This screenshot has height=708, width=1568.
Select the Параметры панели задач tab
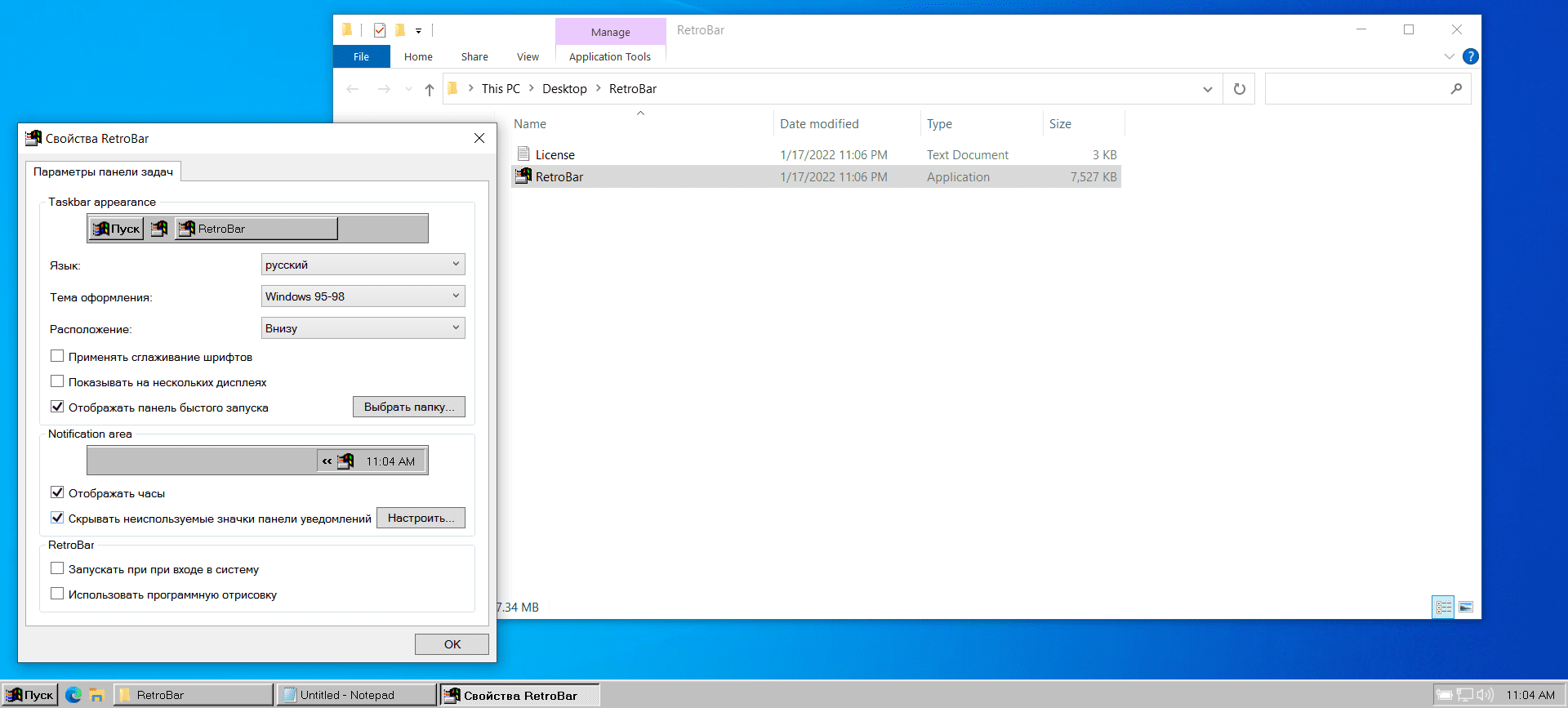point(103,171)
